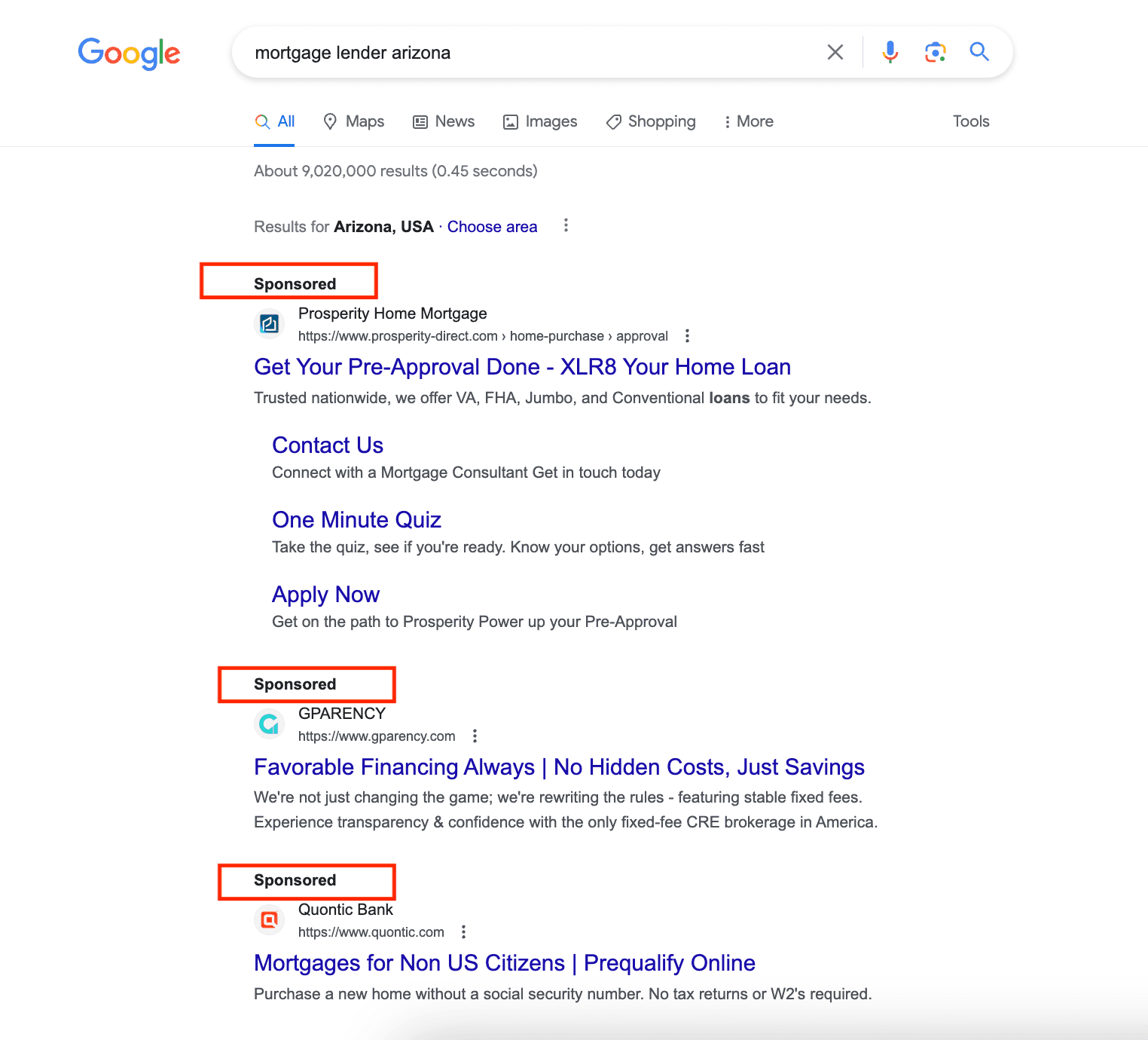This screenshot has height=1040, width=1148.
Task: Open the three-dot menu on the Prosperity ad
Action: (x=687, y=336)
